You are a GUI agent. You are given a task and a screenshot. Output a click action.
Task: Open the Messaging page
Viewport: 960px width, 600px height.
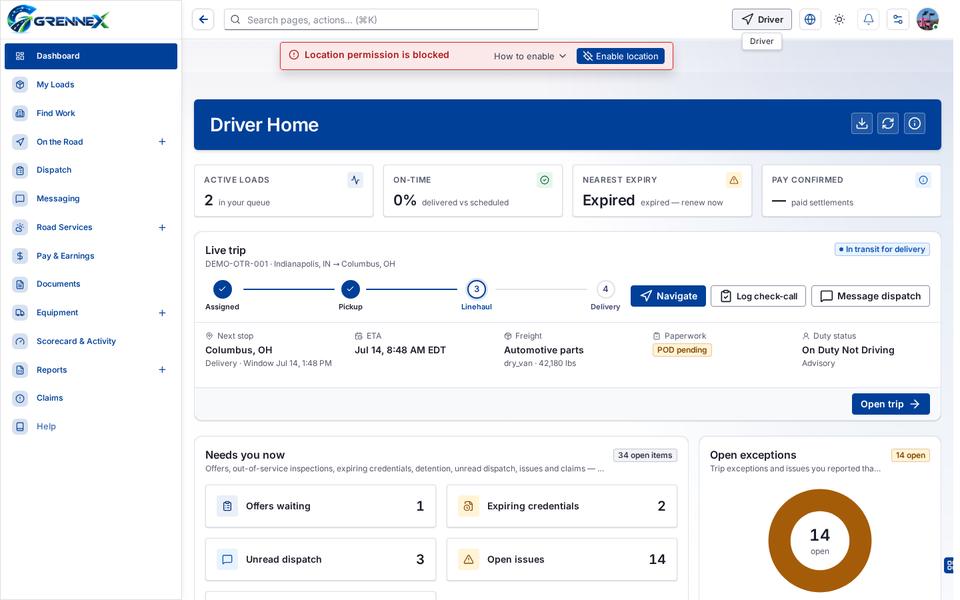91,198
